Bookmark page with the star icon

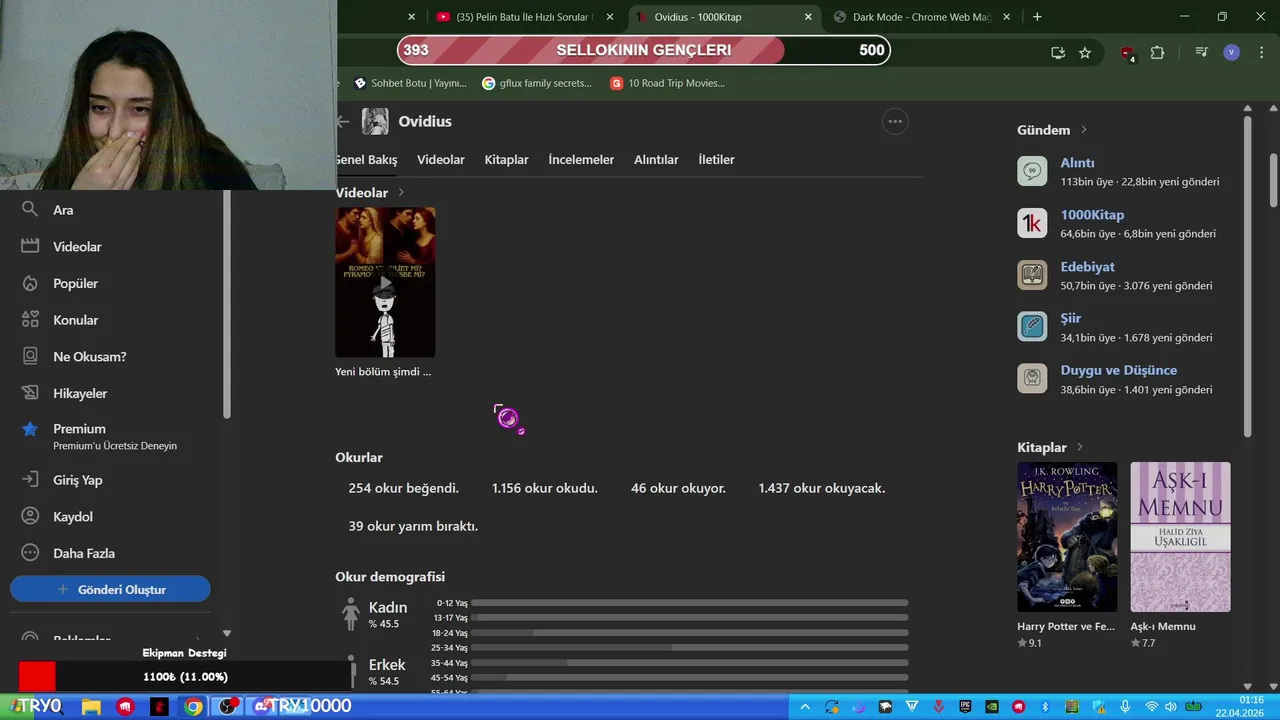[x=1085, y=52]
